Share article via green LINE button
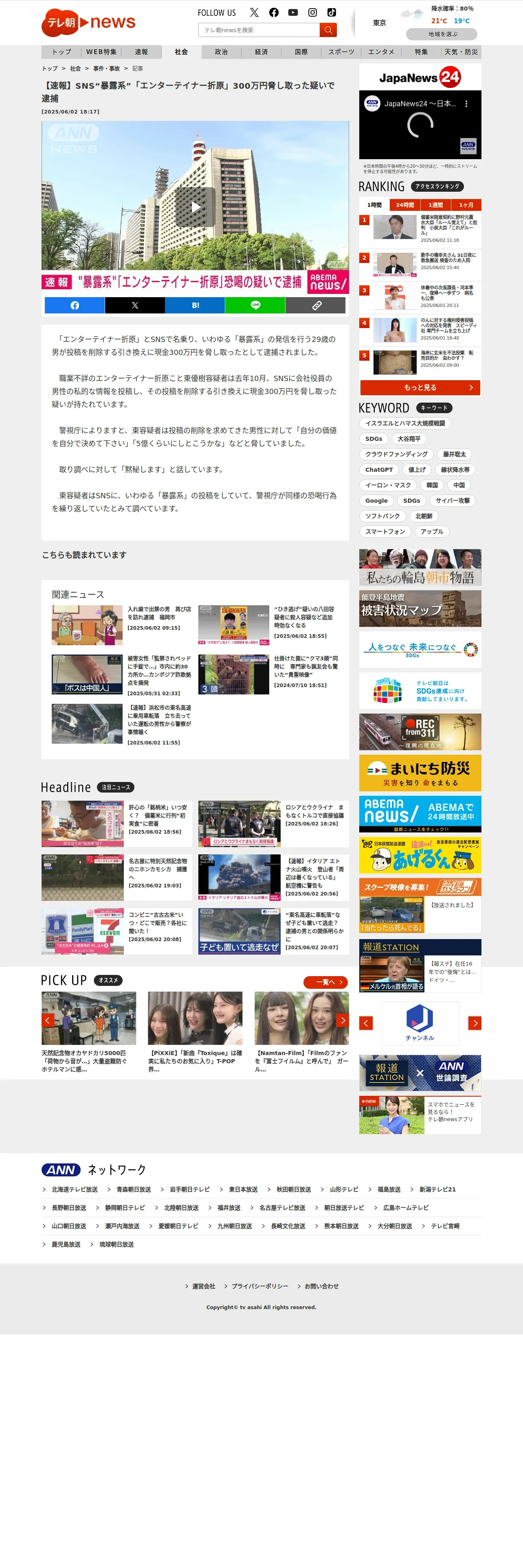This screenshot has height=1568, width=523. [x=255, y=306]
